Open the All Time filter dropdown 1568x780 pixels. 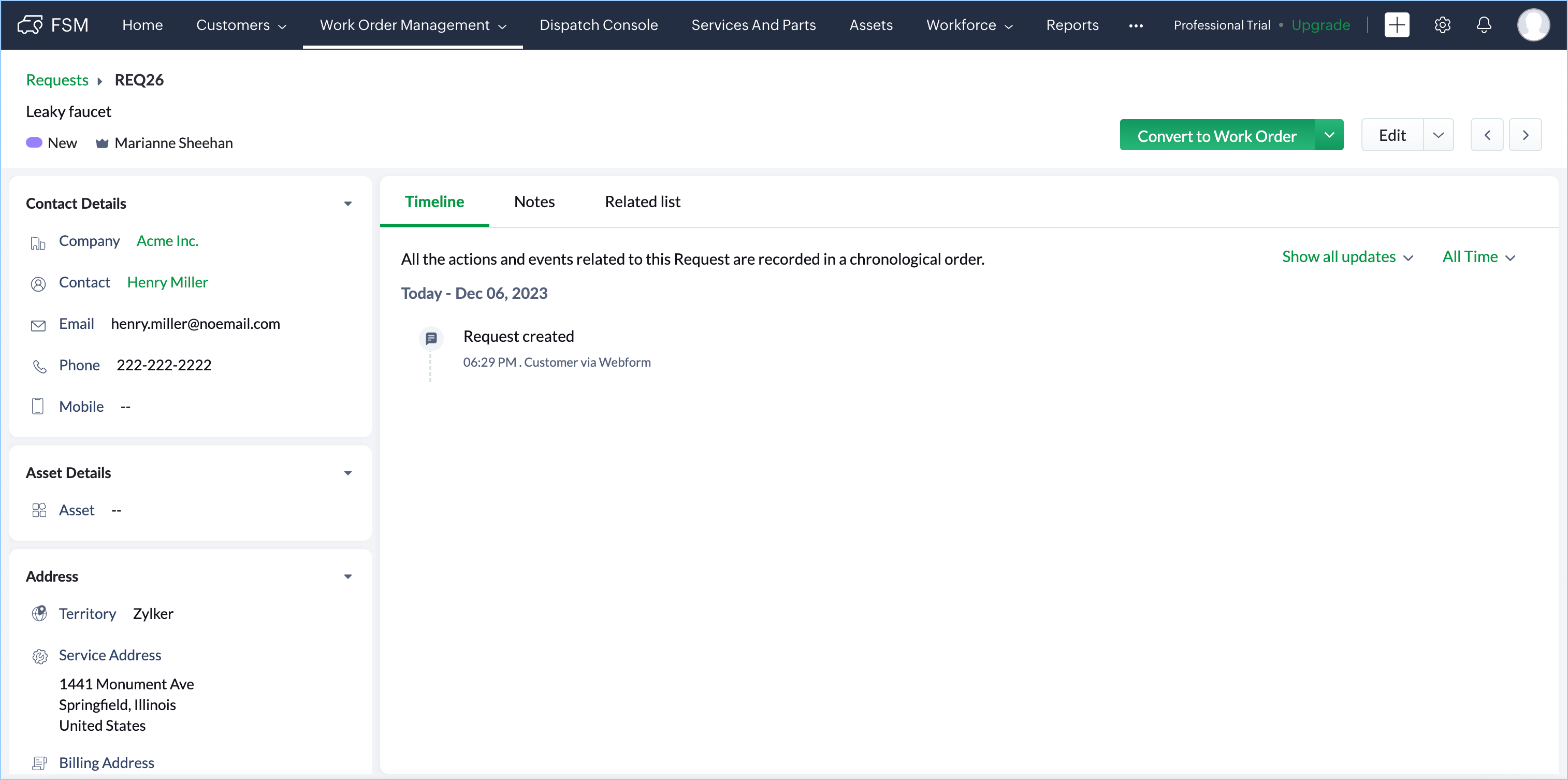1478,257
